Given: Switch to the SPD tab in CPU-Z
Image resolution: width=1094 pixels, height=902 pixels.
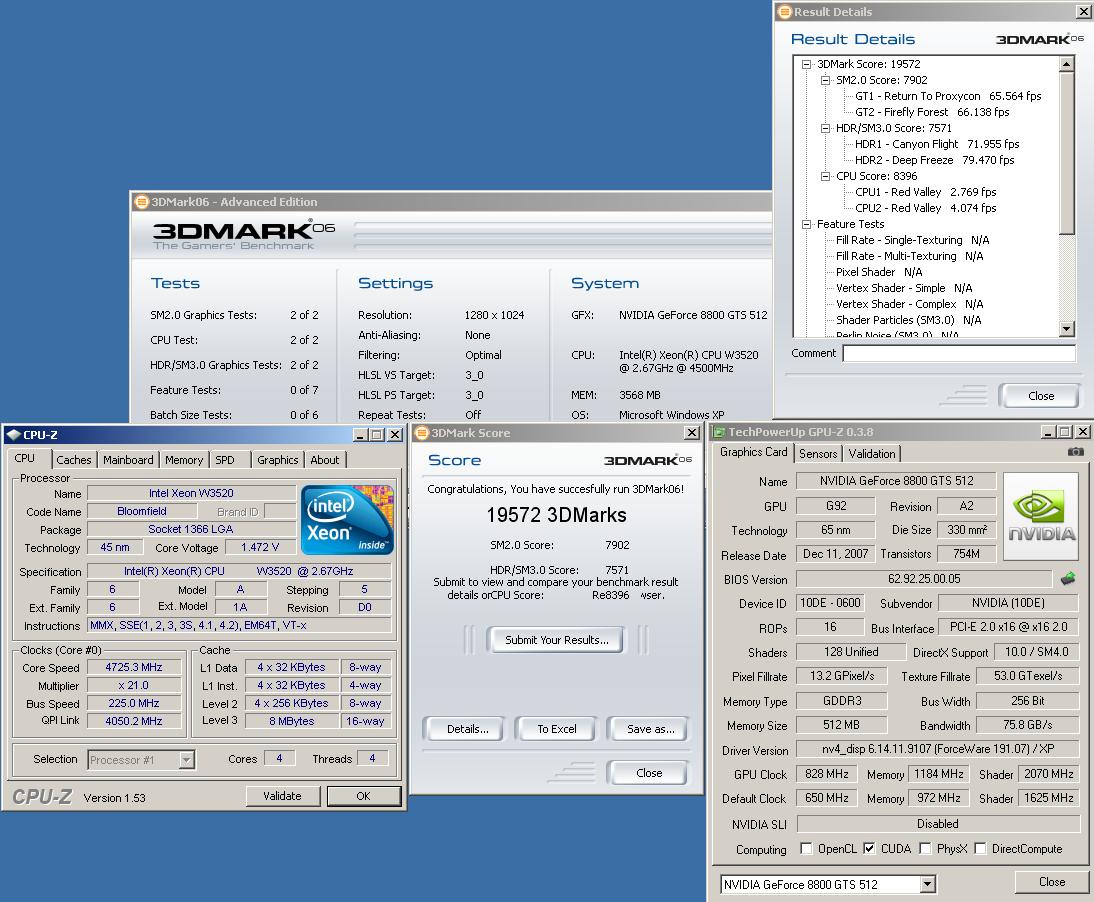Looking at the screenshot, I should point(225,460).
